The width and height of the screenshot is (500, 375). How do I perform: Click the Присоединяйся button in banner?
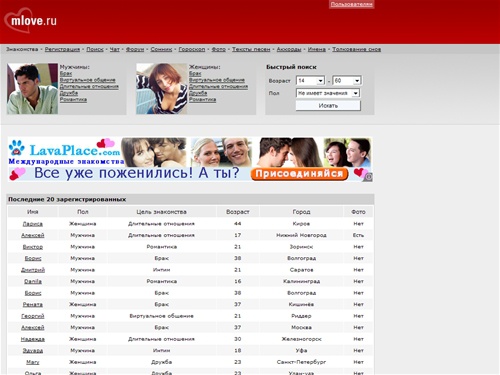pos(299,174)
